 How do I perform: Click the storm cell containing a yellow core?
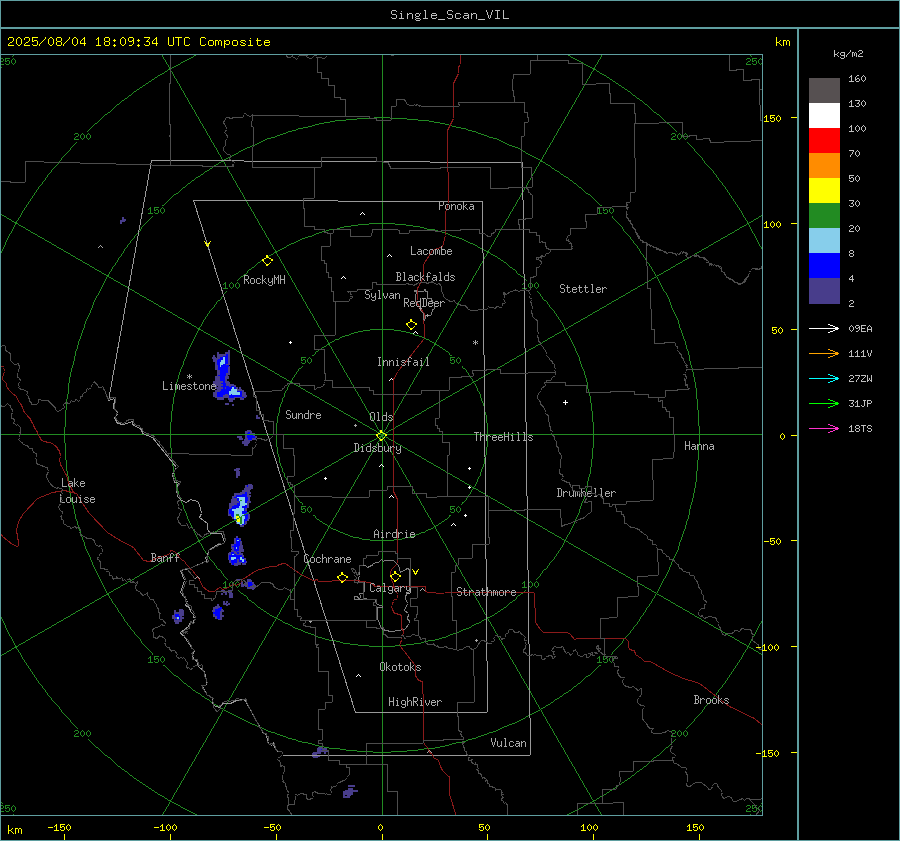(x=240, y=506)
